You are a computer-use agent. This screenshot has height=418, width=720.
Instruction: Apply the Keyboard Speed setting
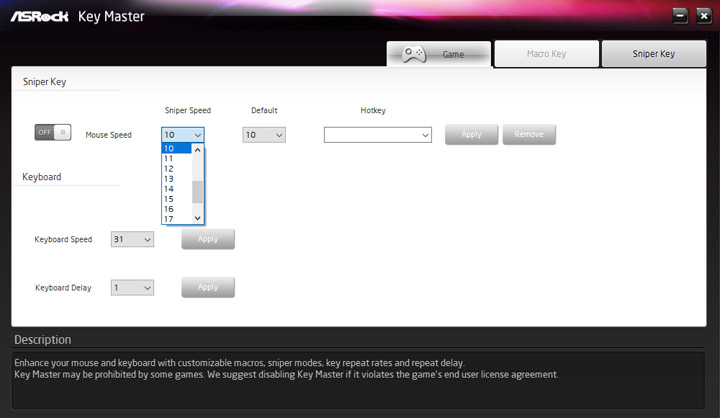208,239
